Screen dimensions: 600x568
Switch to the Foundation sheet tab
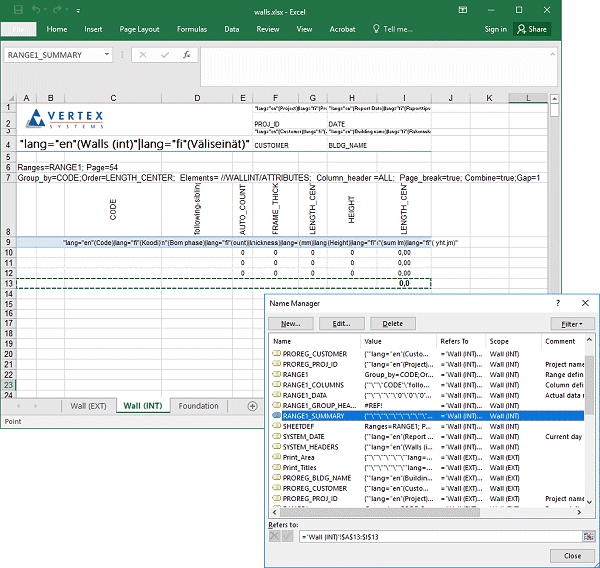click(x=199, y=406)
